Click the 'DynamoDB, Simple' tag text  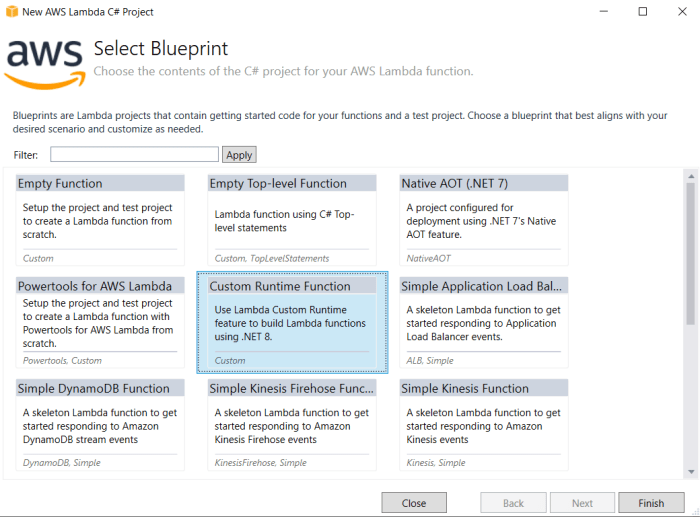(62, 463)
